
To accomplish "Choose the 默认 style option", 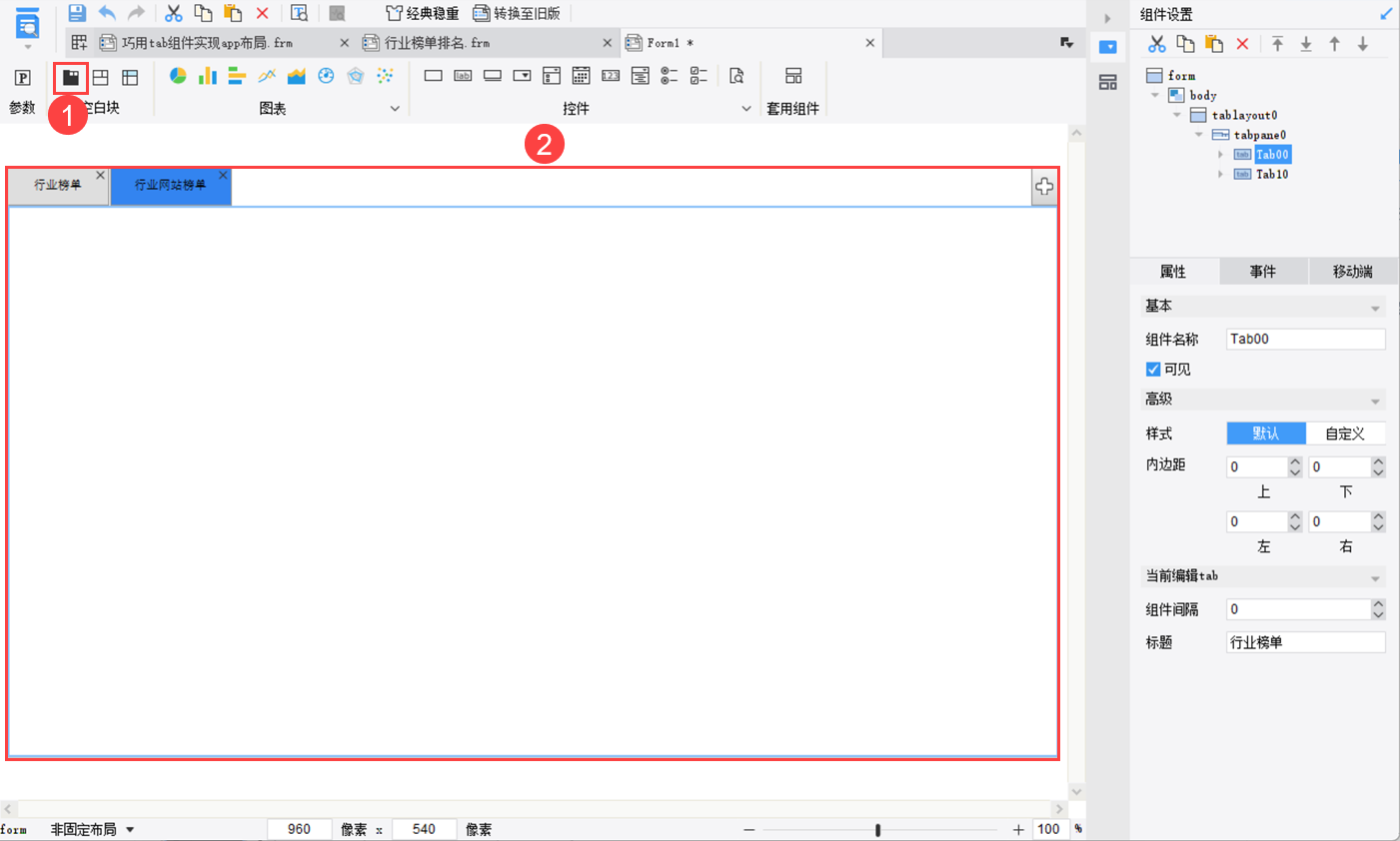I will click(x=1266, y=433).
